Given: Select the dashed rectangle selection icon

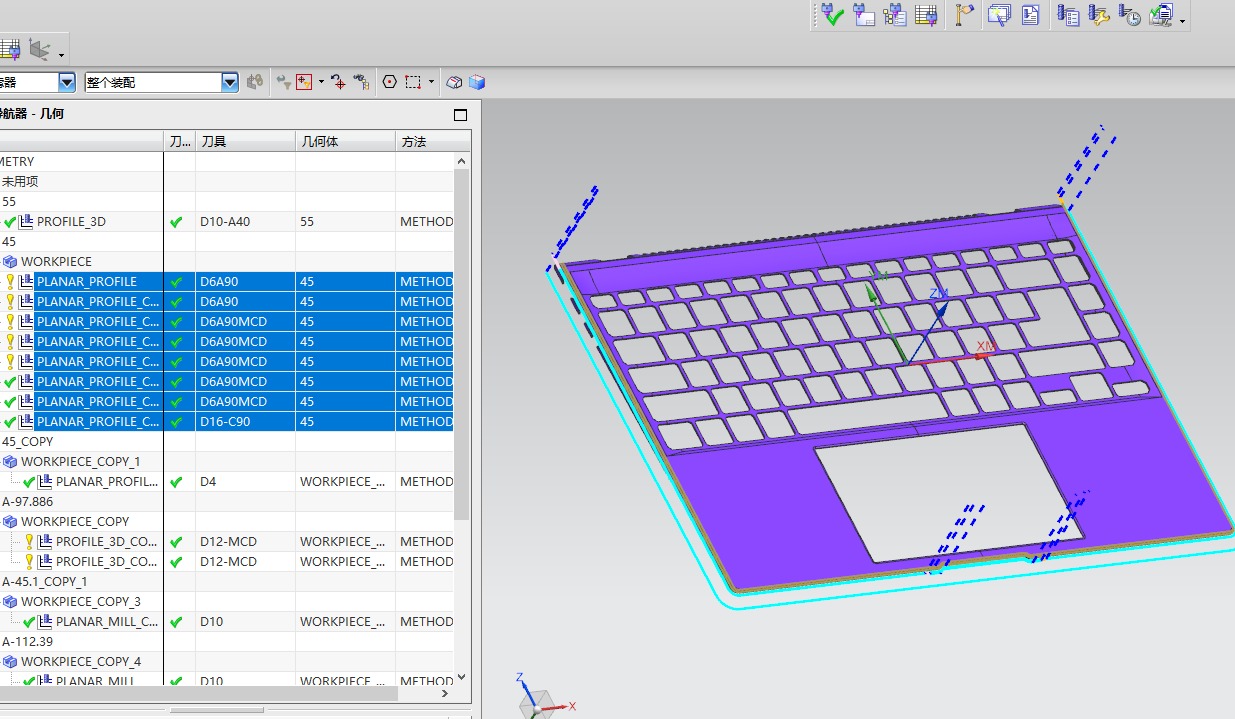Looking at the screenshot, I should [413, 82].
